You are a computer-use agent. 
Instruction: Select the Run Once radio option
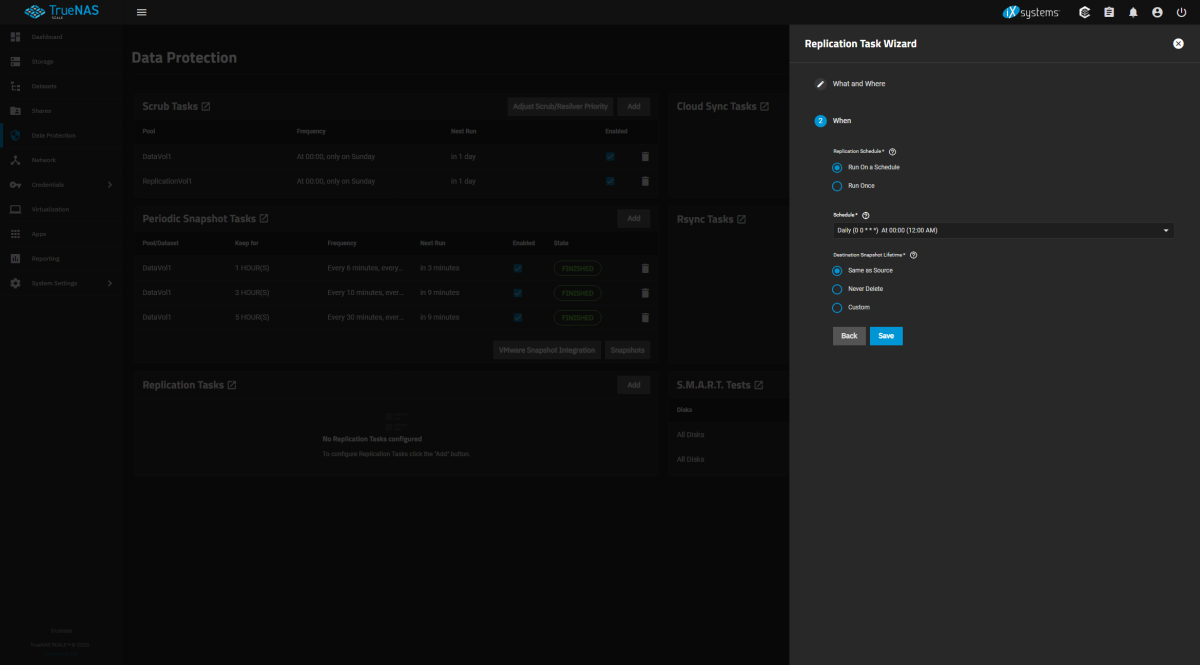coord(837,186)
